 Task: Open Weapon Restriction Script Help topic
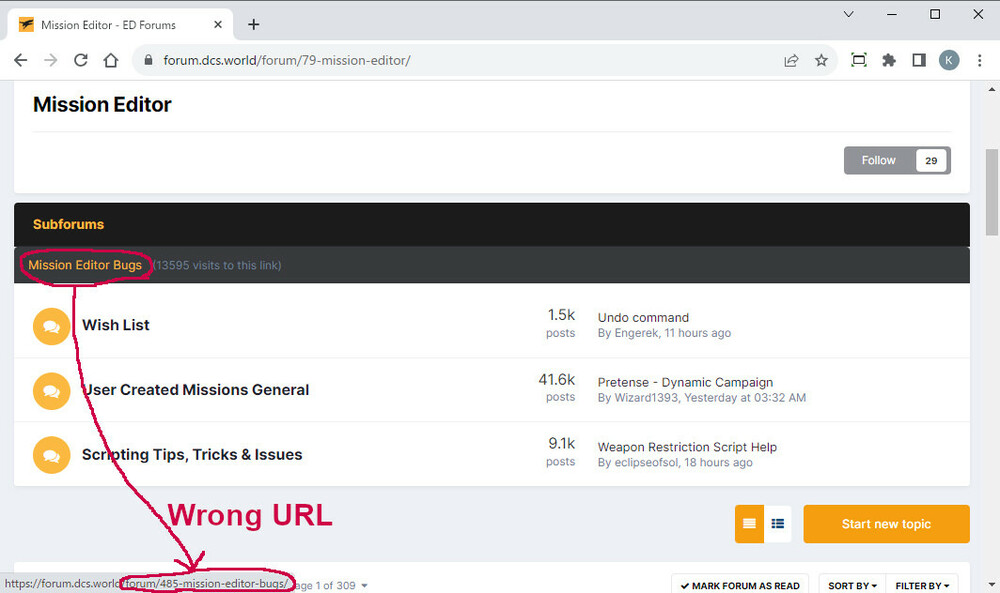point(687,447)
